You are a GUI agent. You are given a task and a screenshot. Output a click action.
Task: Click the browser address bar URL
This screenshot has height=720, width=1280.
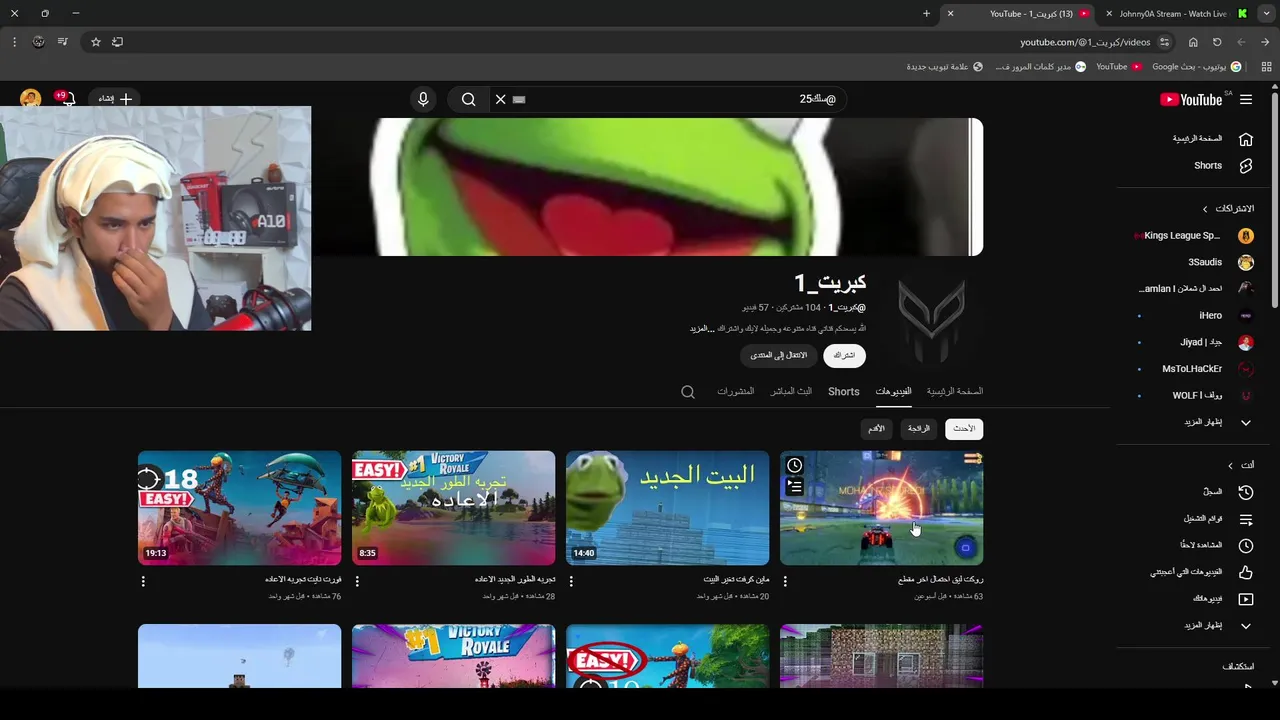1085,42
